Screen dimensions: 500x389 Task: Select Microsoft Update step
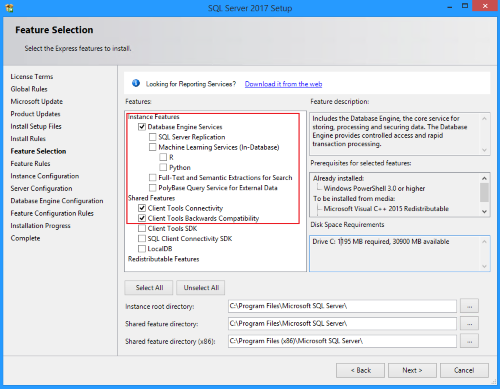(37, 101)
